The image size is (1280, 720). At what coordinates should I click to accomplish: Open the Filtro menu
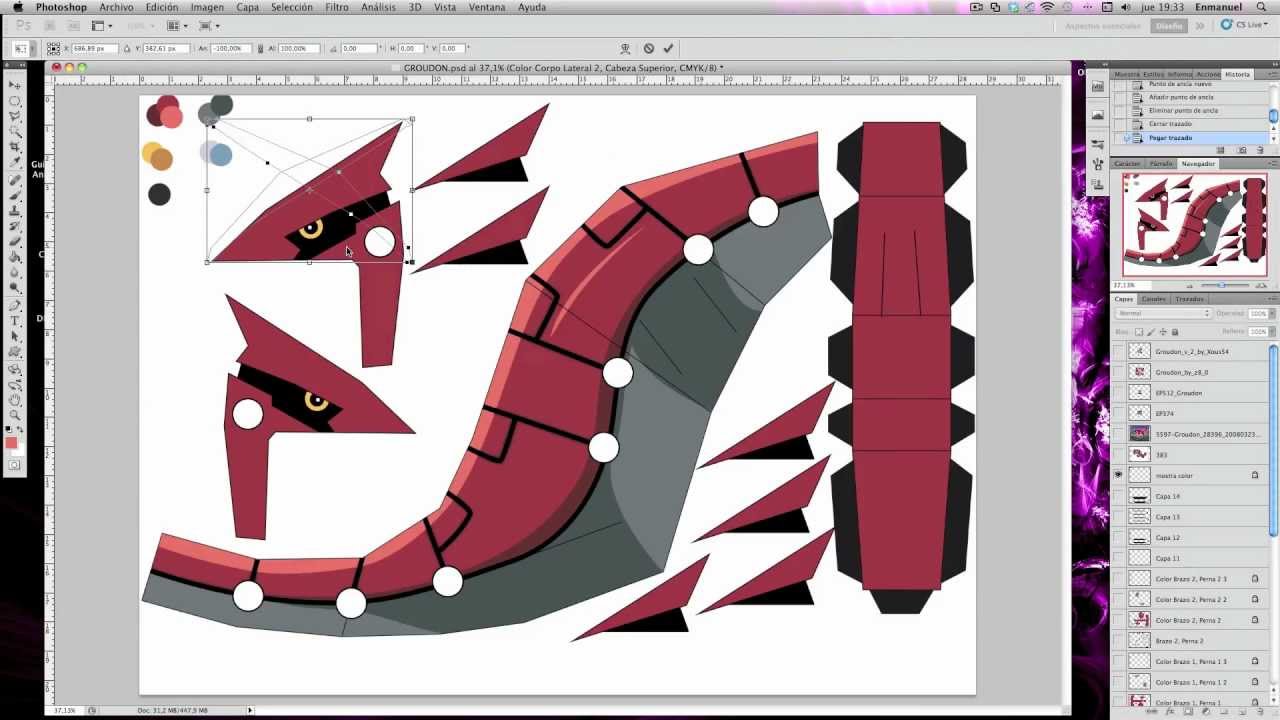(x=337, y=7)
